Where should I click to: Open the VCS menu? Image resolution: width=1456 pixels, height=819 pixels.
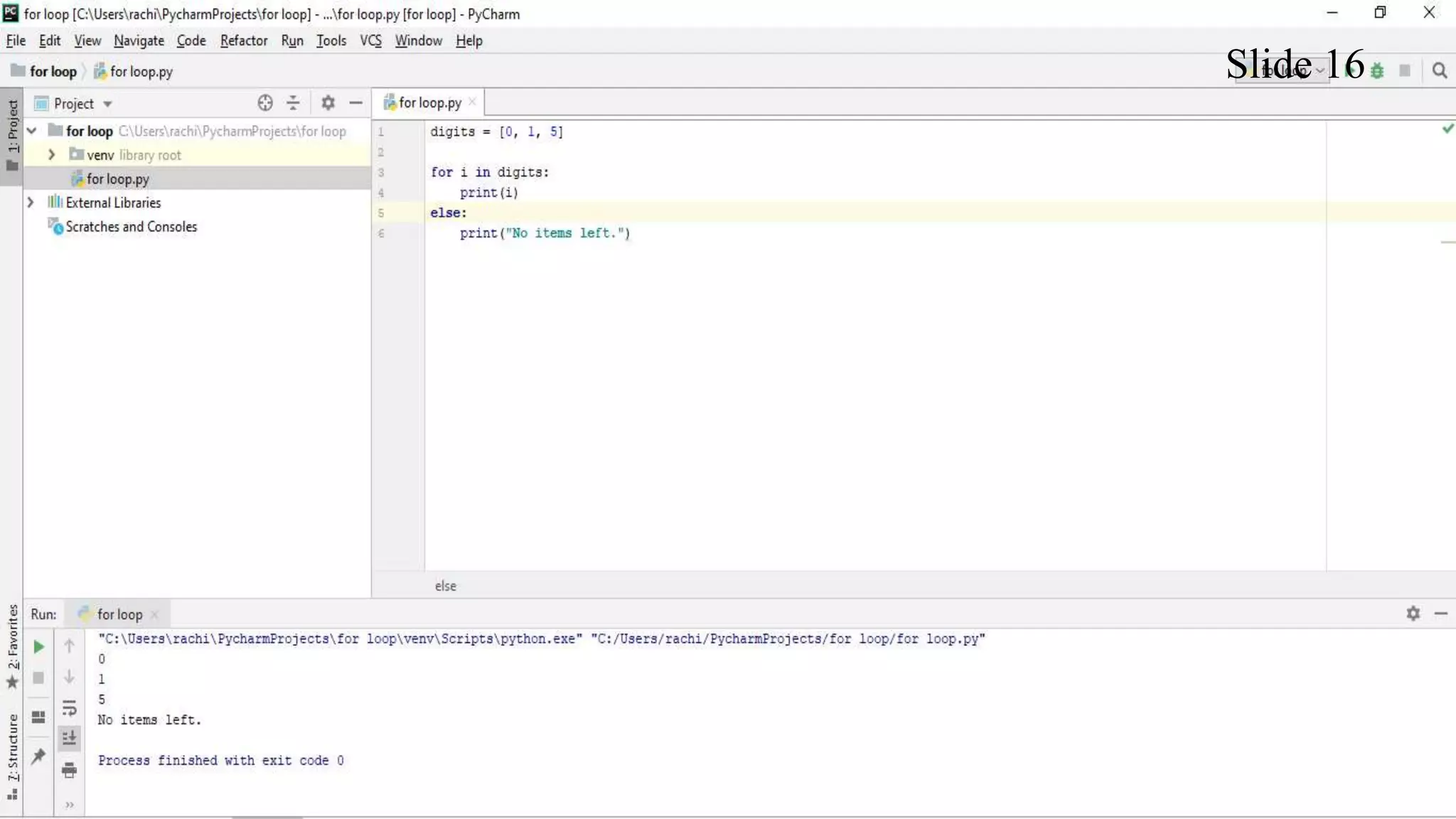click(370, 41)
